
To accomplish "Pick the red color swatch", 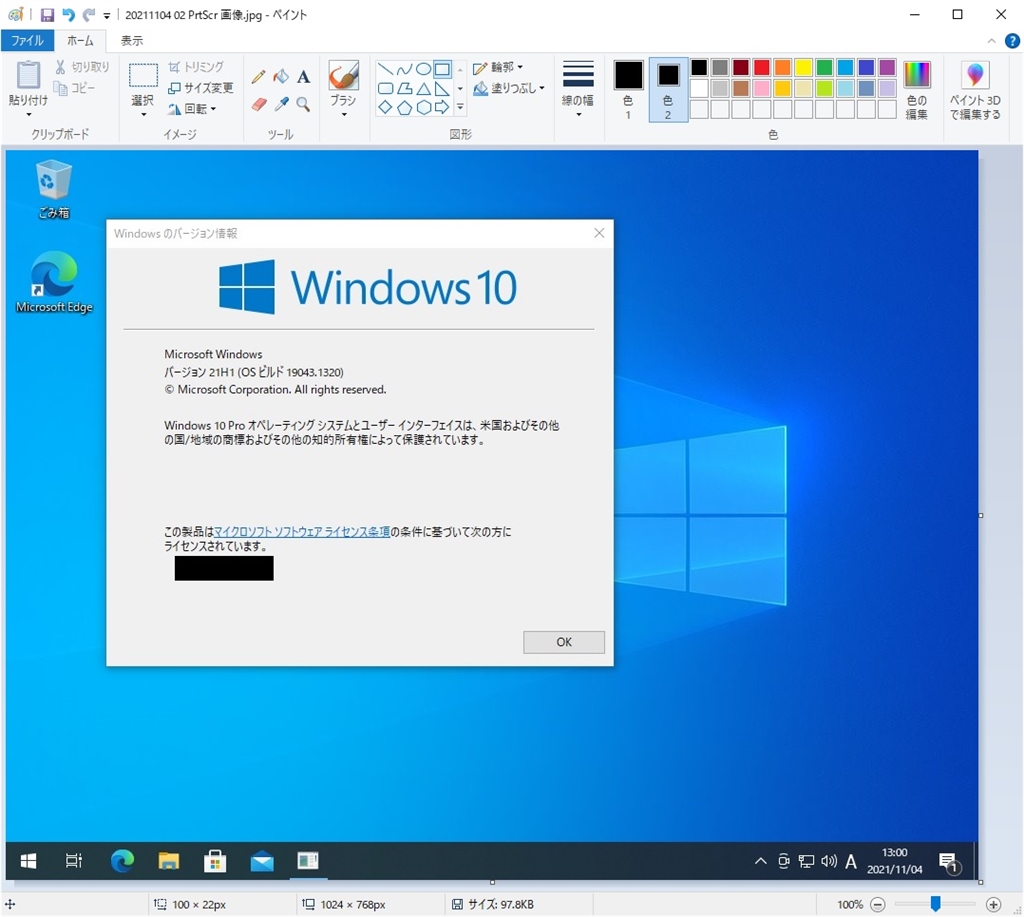I will tap(761, 67).
